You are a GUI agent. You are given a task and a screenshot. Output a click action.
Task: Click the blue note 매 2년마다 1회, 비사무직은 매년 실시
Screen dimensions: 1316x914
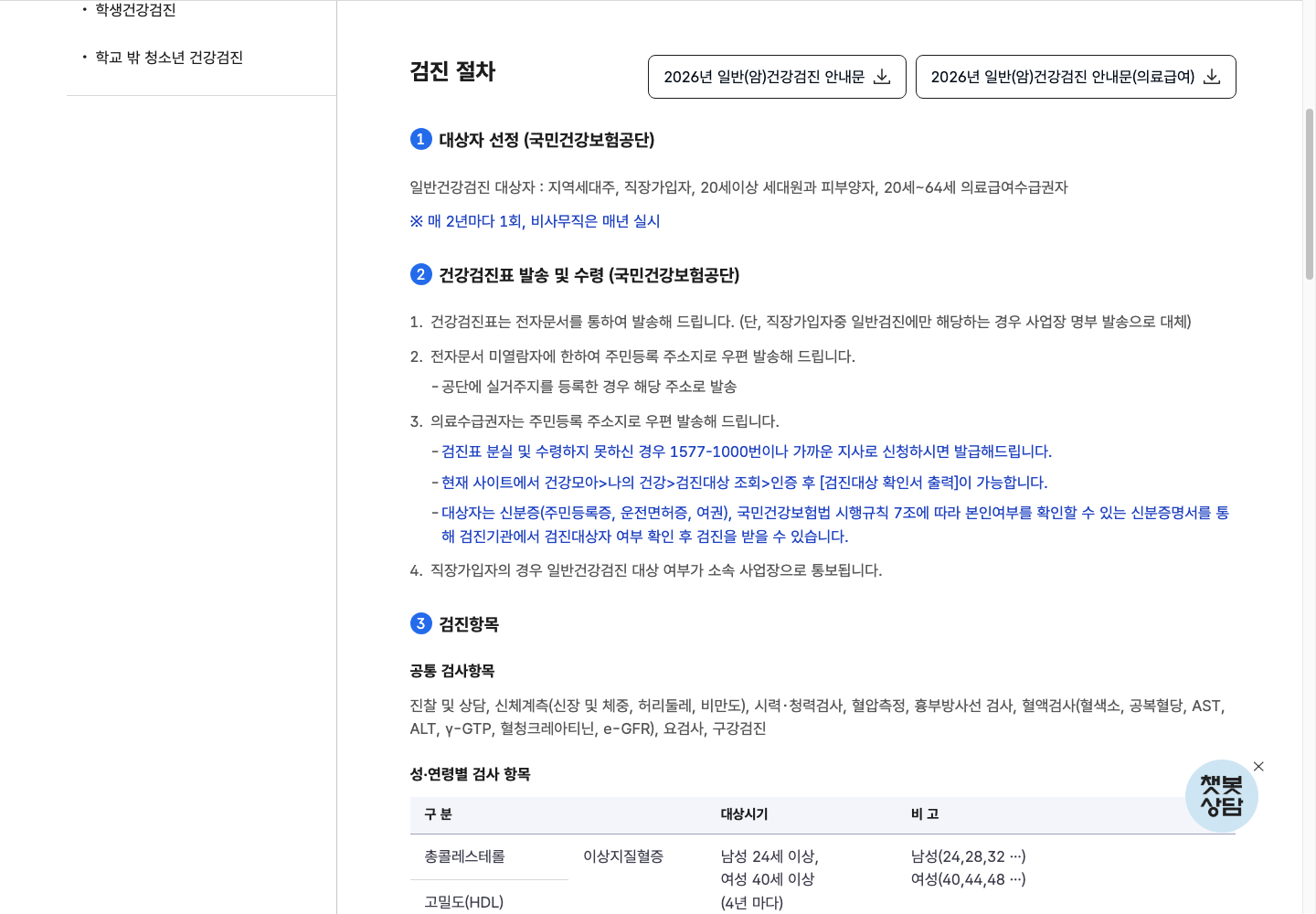(x=535, y=221)
